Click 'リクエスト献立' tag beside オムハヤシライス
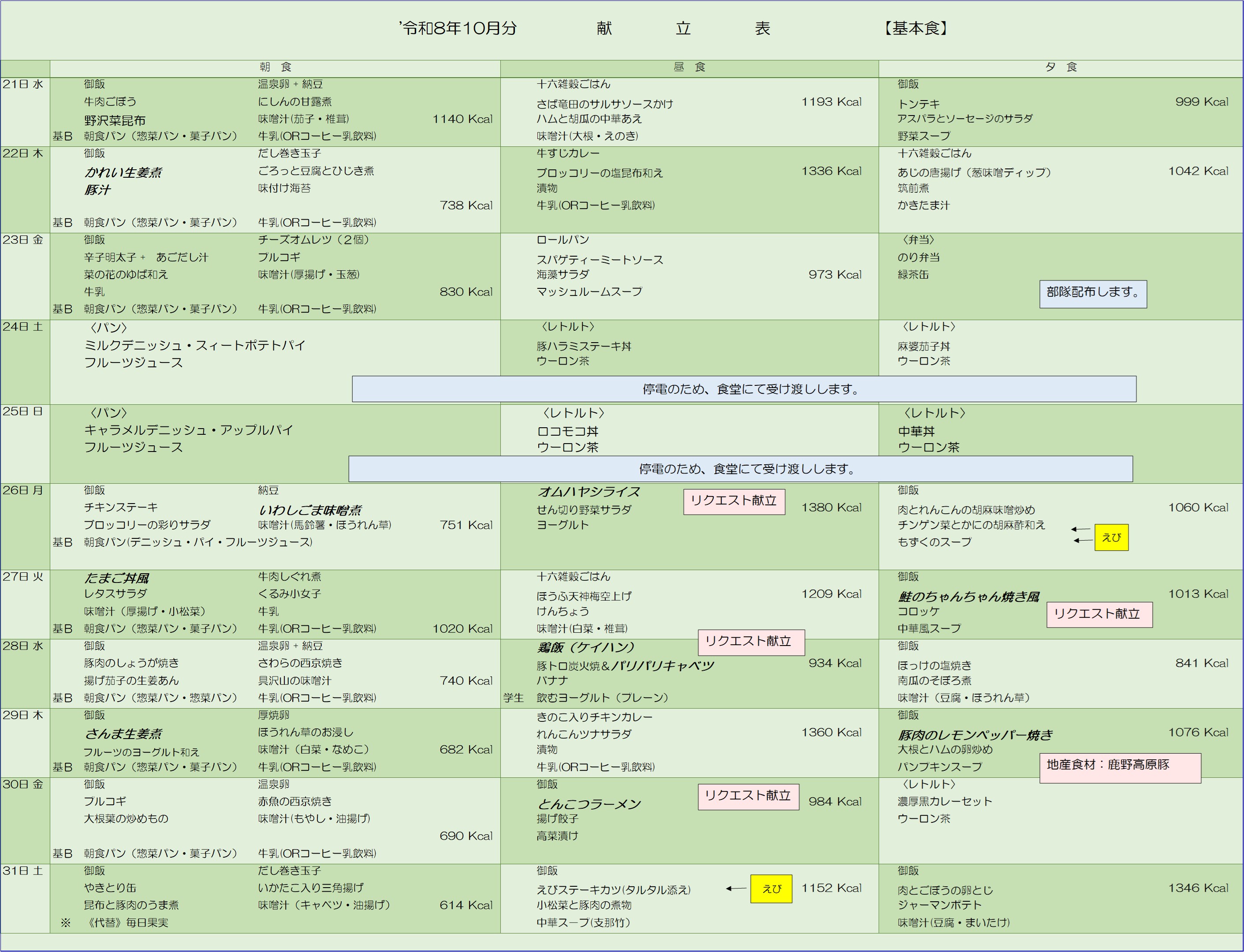Image resolution: width=1244 pixels, height=952 pixels. tap(734, 501)
